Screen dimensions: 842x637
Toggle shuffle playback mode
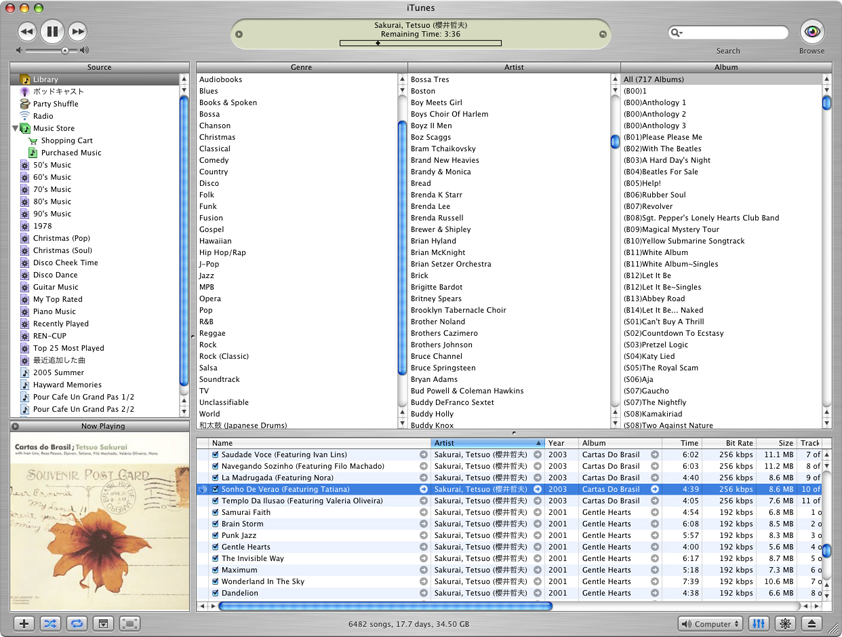pos(50,624)
